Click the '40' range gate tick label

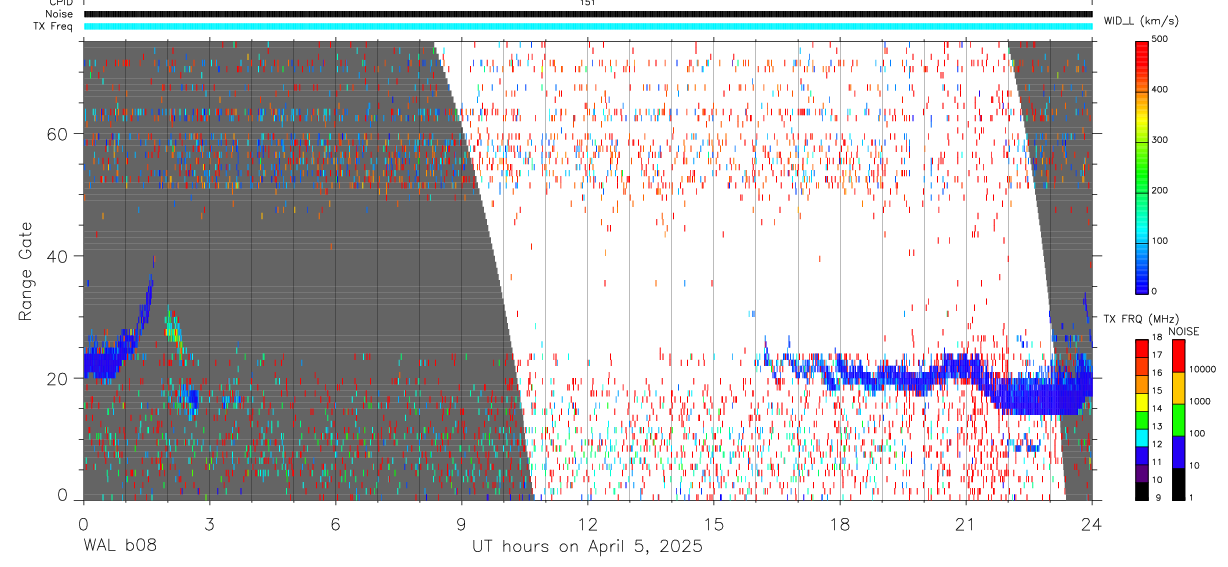pos(58,256)
